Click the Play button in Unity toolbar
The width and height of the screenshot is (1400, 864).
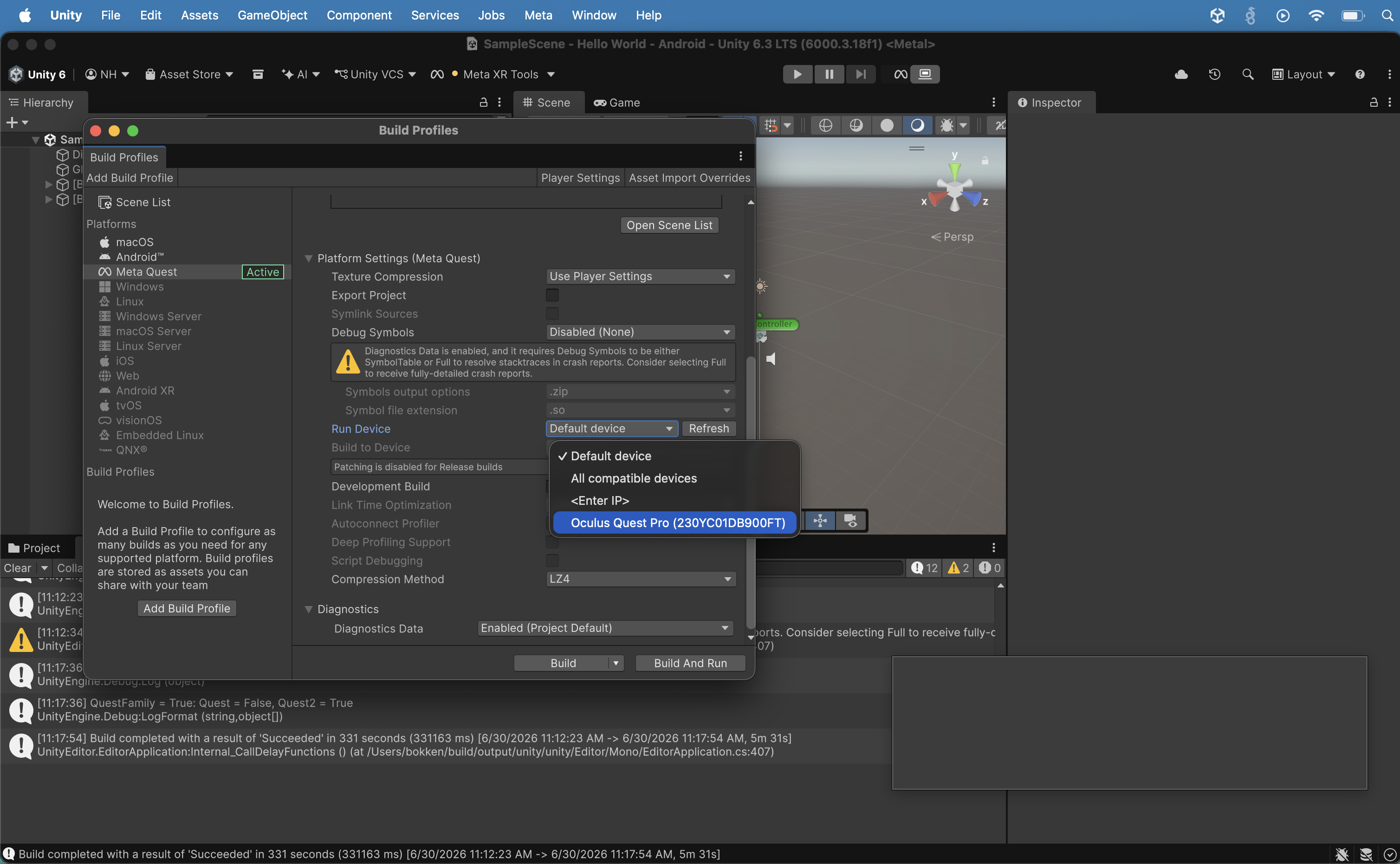tap(797, 74)
